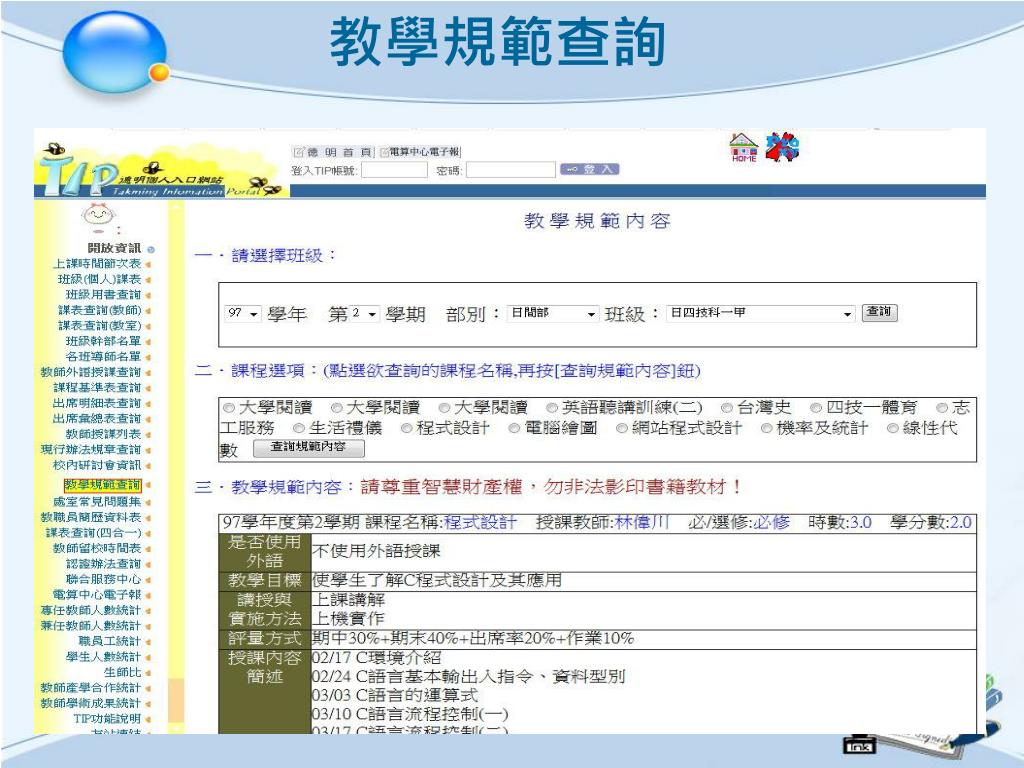Open 聯合服務中心 in sidebar
This screenshot has height=768, width=1024.
(x=103, y=579)
